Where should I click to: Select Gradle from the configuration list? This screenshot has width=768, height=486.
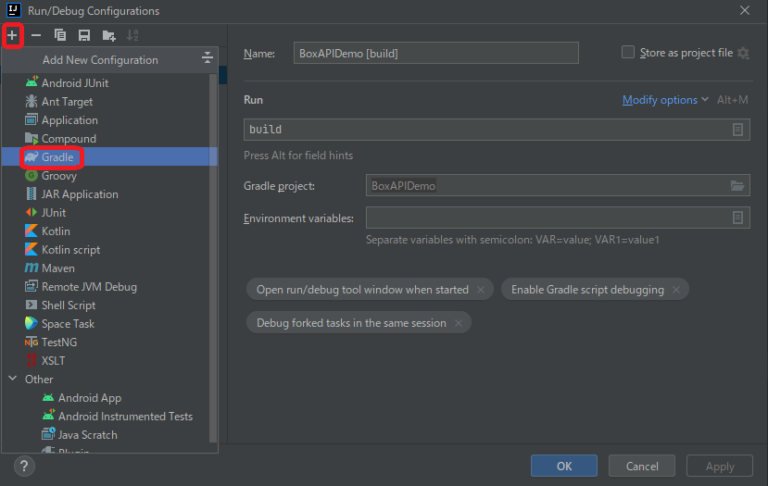pos(58,157)
